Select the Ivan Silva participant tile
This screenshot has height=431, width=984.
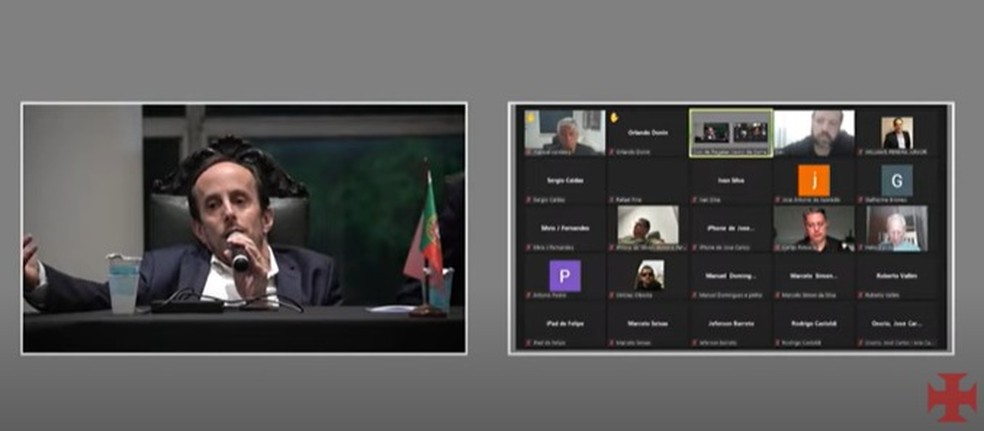730,181
